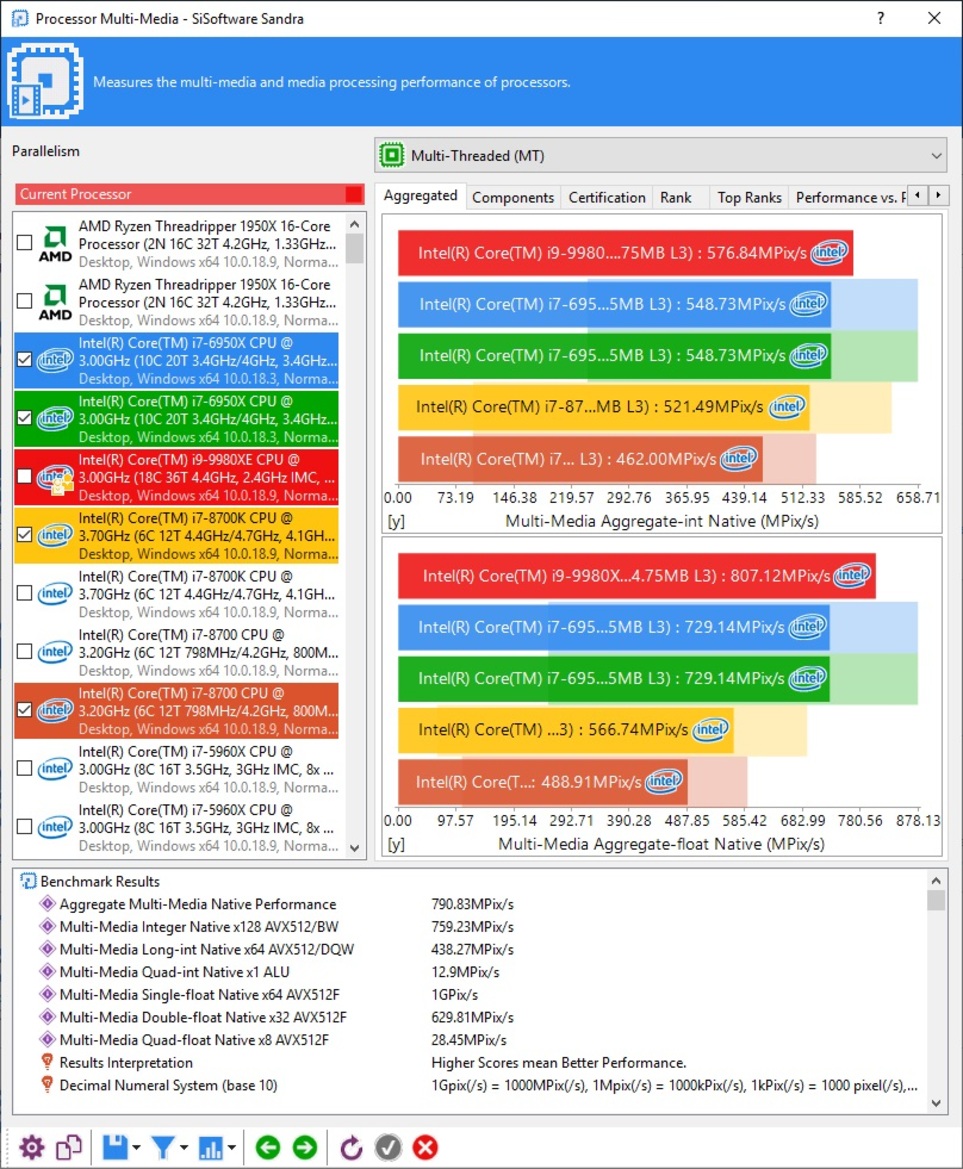Click the Multi-Threaded chip icon
The height and width of the screenshot is (1169, 963).
coord(392,155)
